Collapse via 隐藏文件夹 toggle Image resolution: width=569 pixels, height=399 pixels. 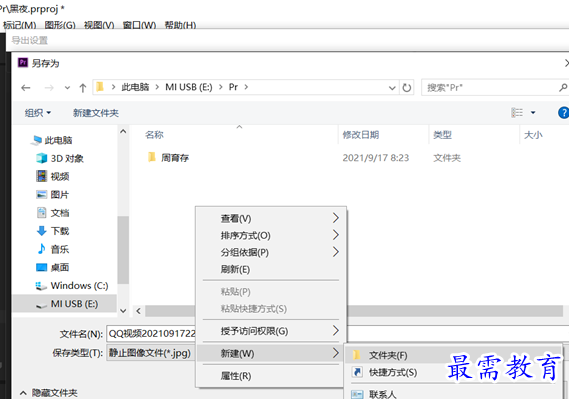[x=49, y=393]
